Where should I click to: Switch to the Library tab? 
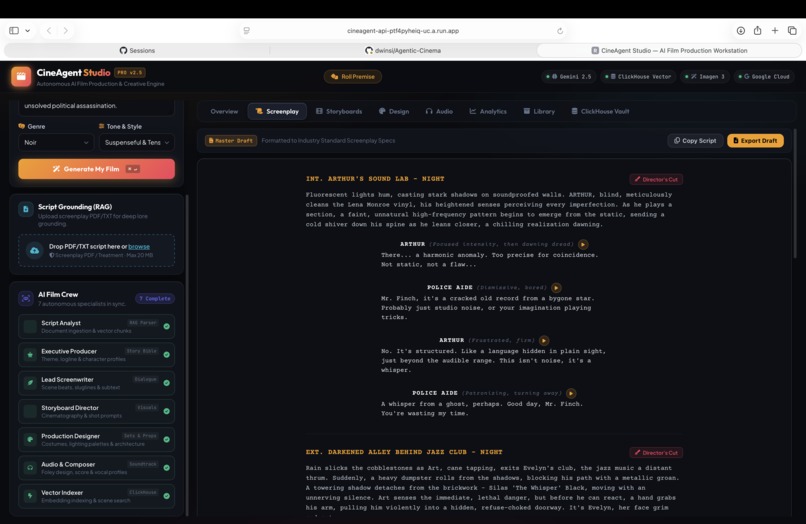(539, 112)
